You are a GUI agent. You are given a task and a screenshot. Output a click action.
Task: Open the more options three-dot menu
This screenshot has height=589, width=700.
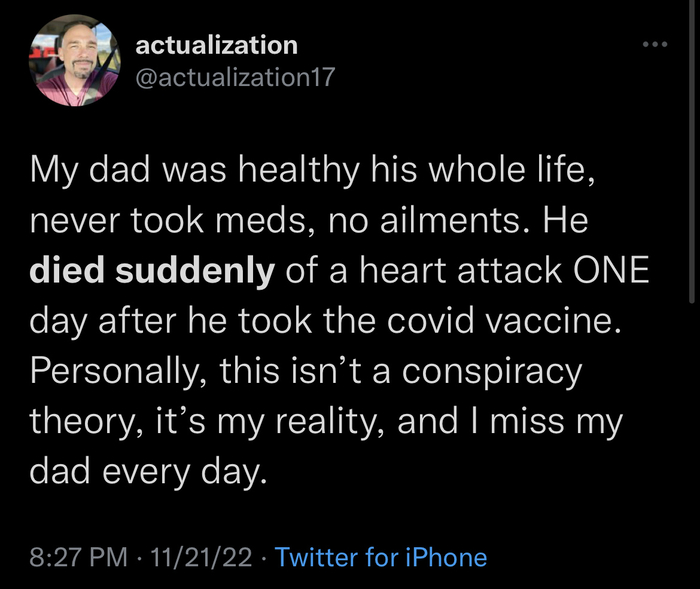[x=654, y=45]
